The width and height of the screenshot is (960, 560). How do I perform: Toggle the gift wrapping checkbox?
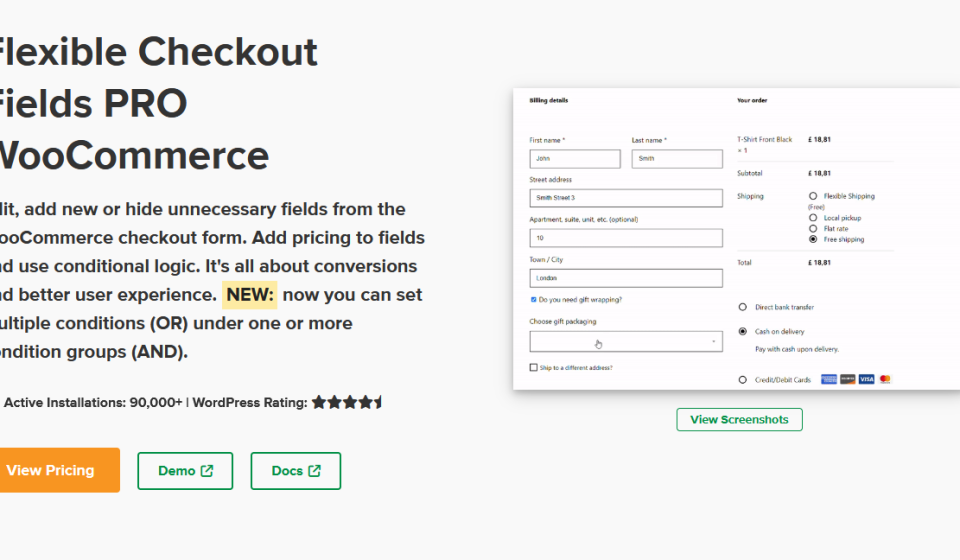pyautogui.click(x=533, y=299)
